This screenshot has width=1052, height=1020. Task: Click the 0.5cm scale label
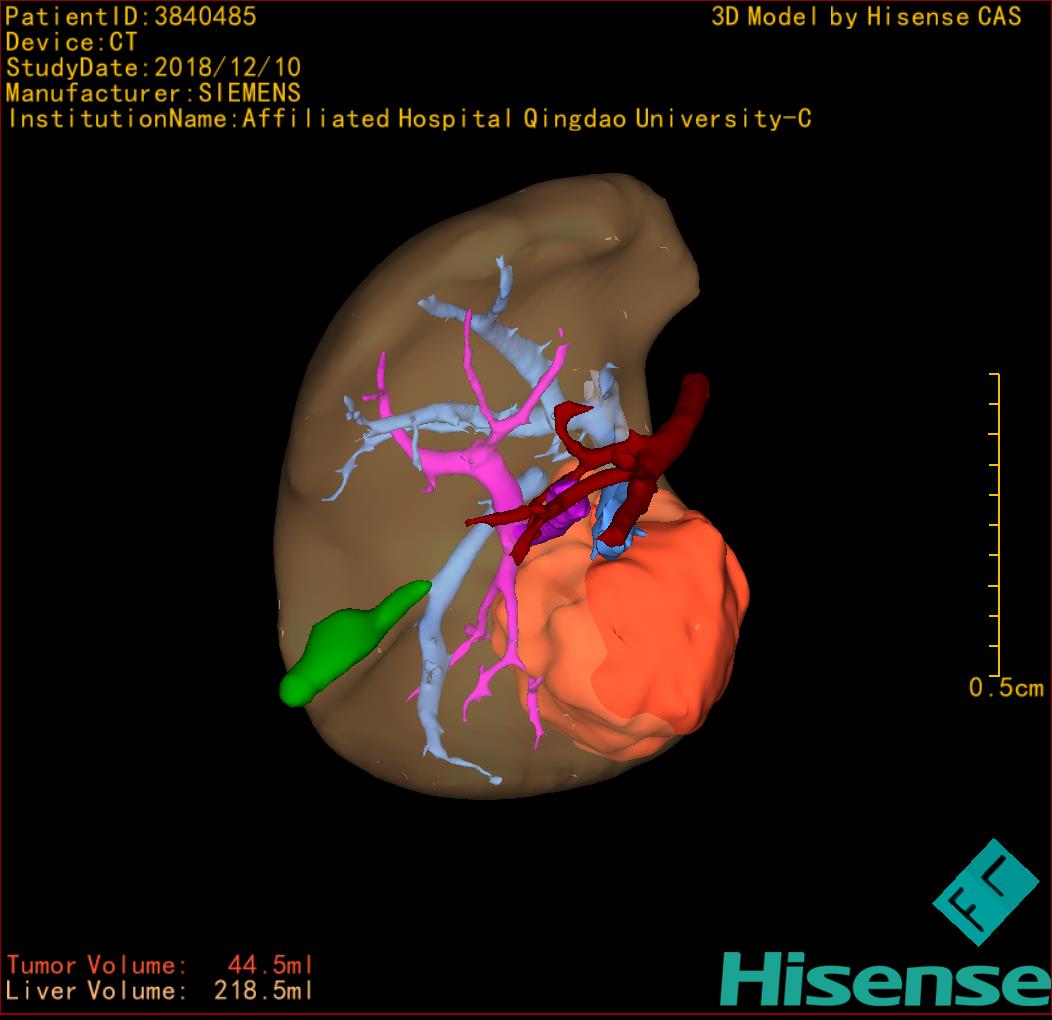point(1005,688)
